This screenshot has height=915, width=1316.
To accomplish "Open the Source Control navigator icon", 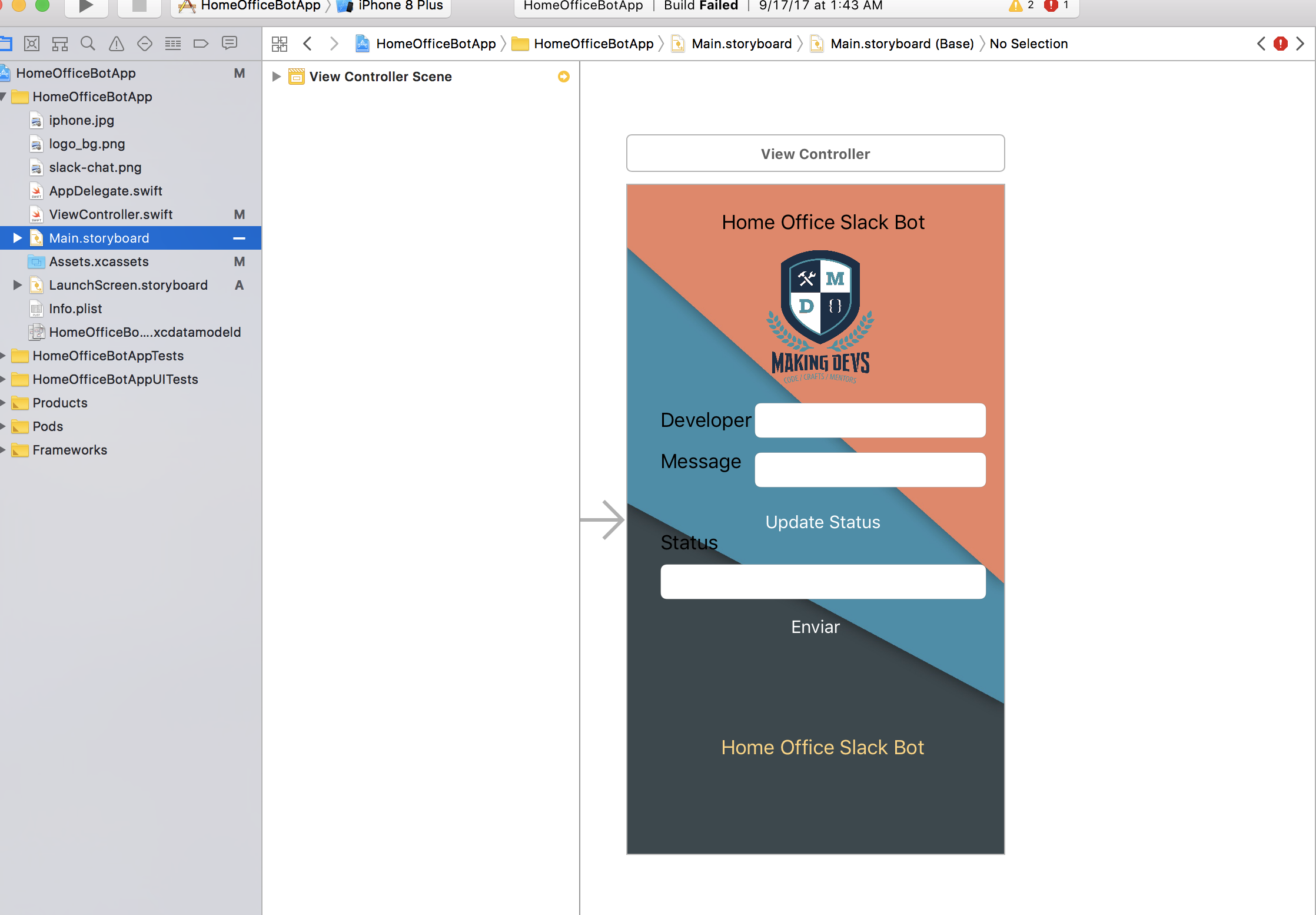I will 32,44.
